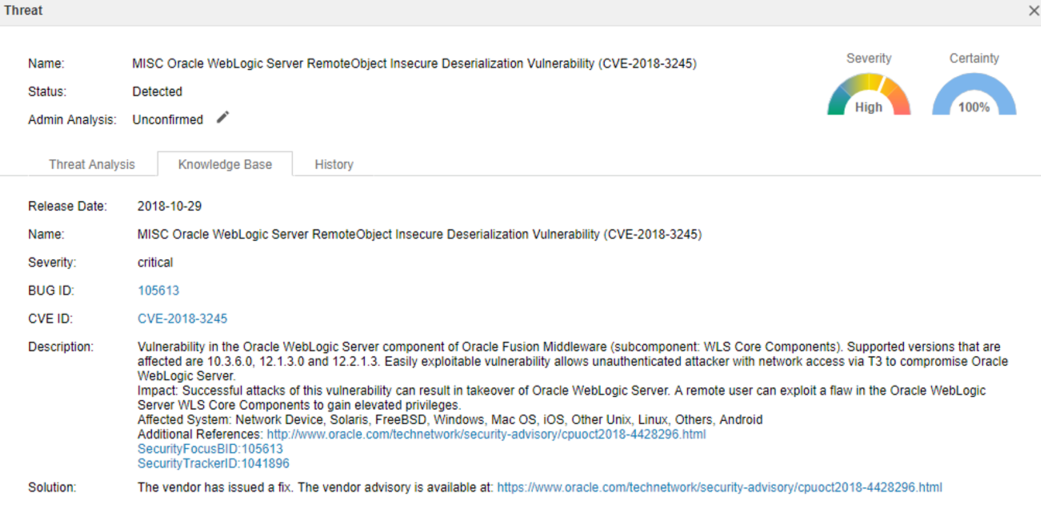Click the Release Date label

click(67, 206)
